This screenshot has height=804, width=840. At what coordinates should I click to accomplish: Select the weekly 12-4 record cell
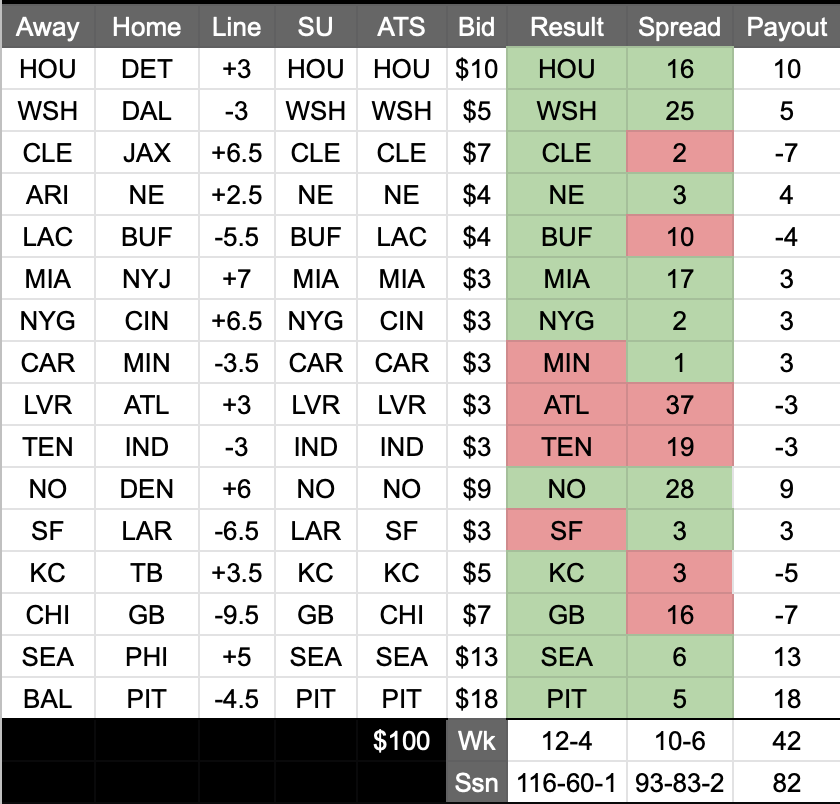[x=566, y=740]
